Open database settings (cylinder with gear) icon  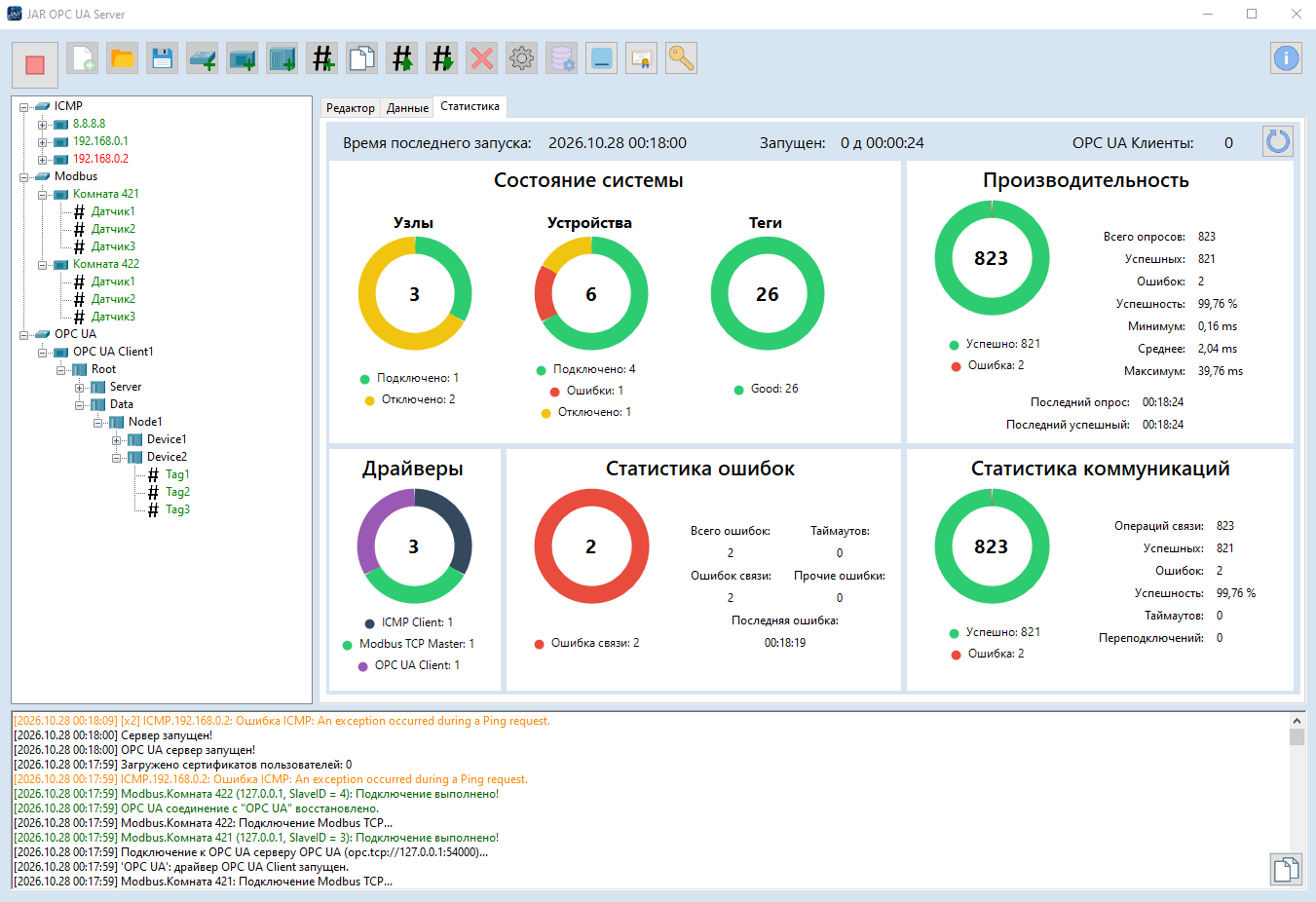[x=562, y=58]
